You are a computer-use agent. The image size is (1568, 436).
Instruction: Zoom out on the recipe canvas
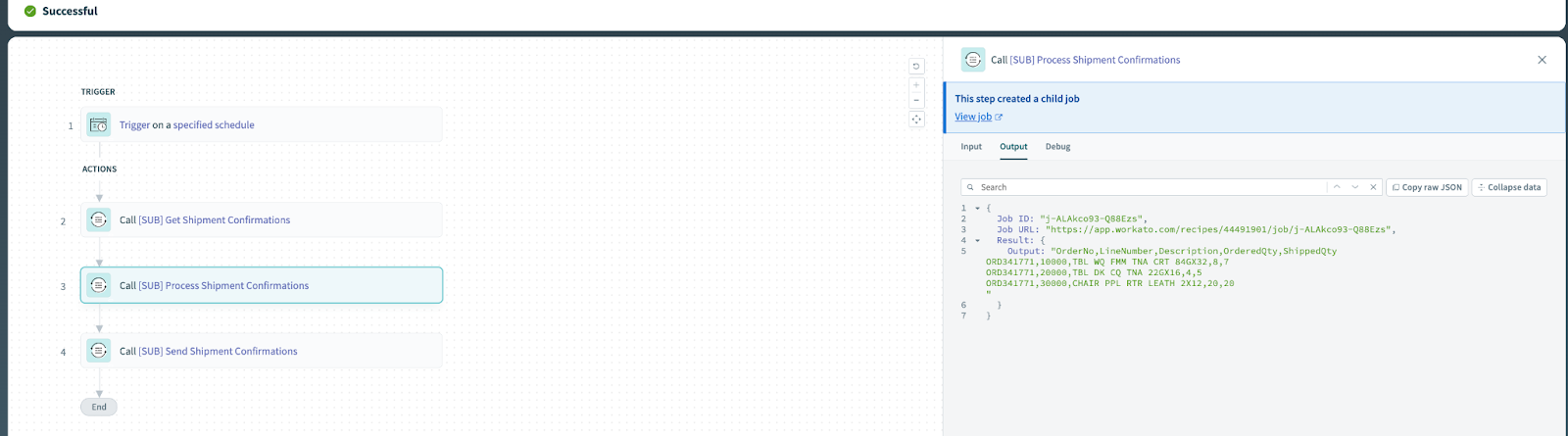(x=916, y=100)
